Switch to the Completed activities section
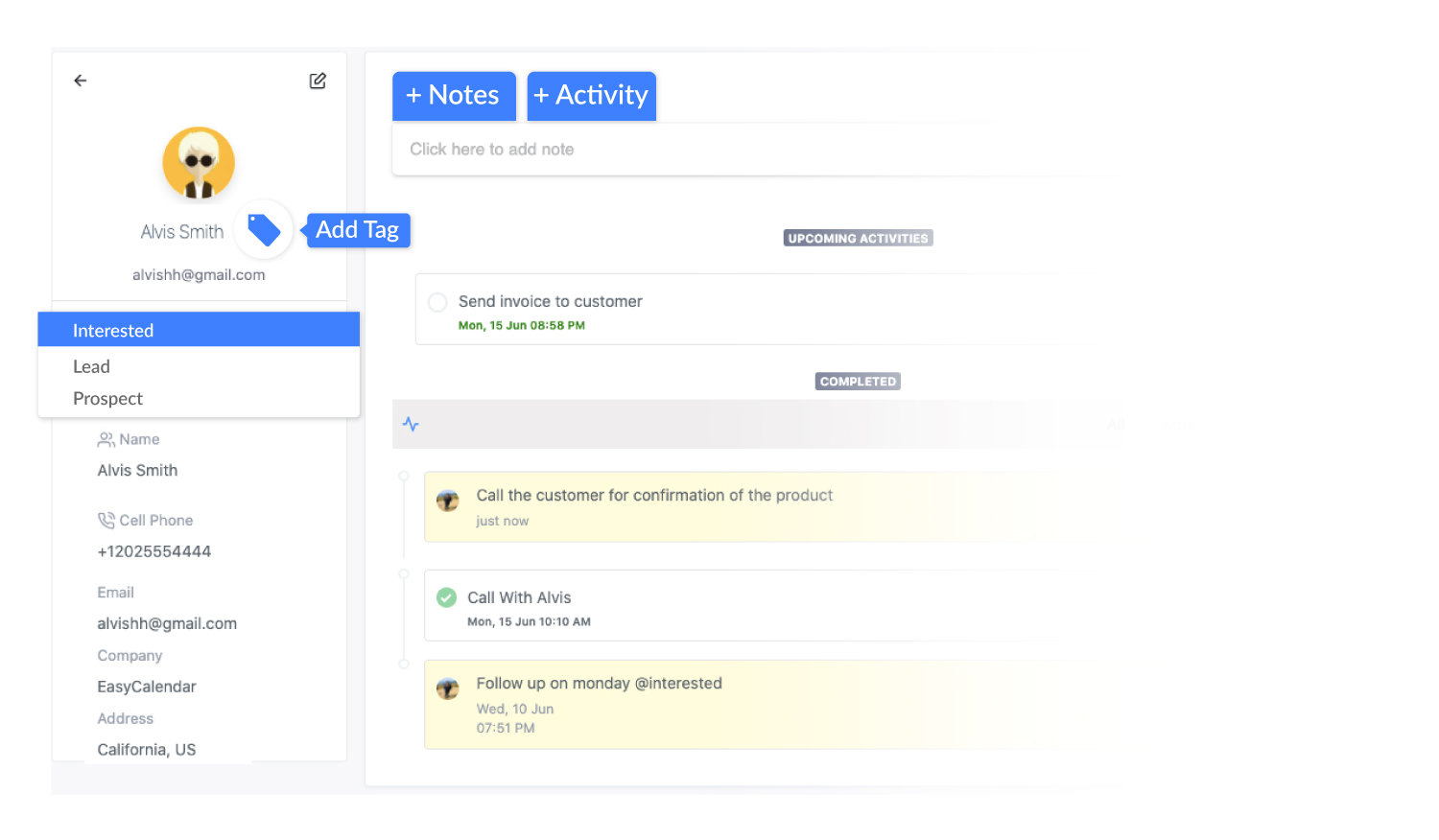The width and height of the screenshot is (1439, 840). [x=857, y=381]
